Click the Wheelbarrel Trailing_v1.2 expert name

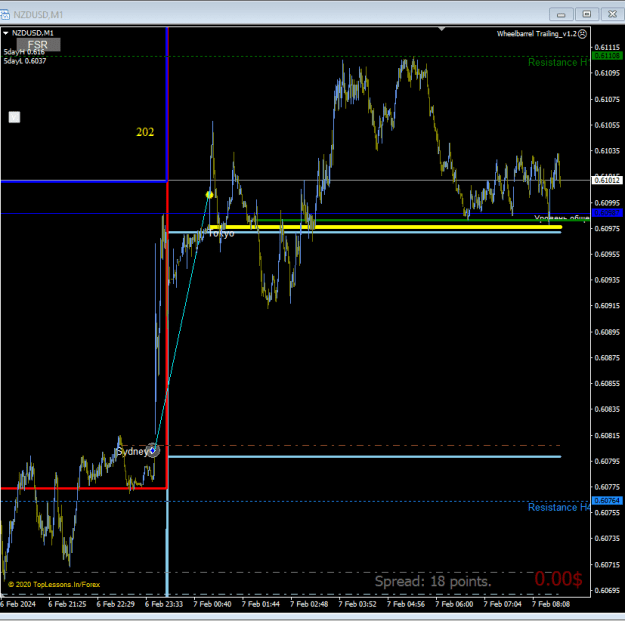point(537,34)
